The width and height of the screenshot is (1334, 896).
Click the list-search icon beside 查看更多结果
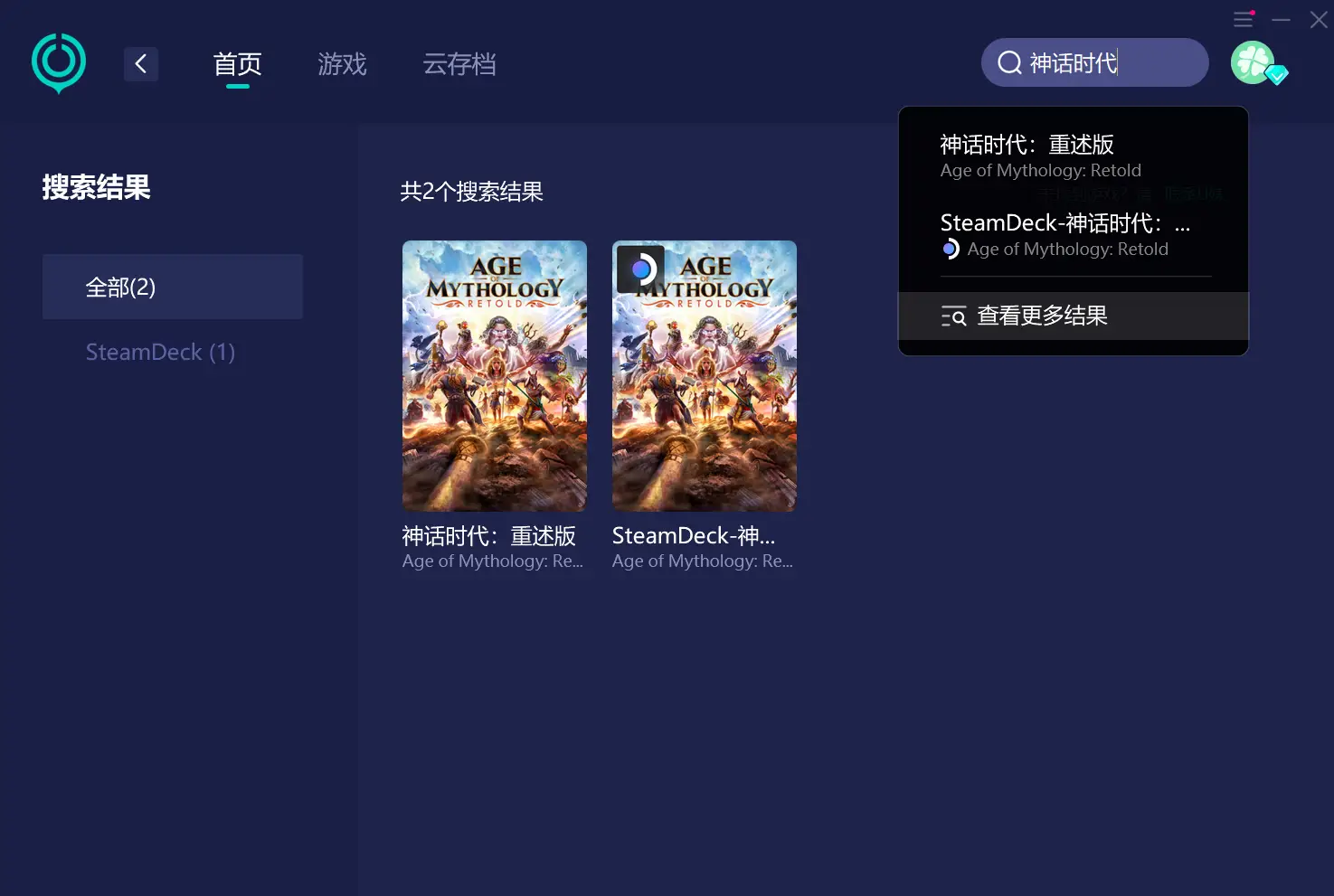(953, 316)
